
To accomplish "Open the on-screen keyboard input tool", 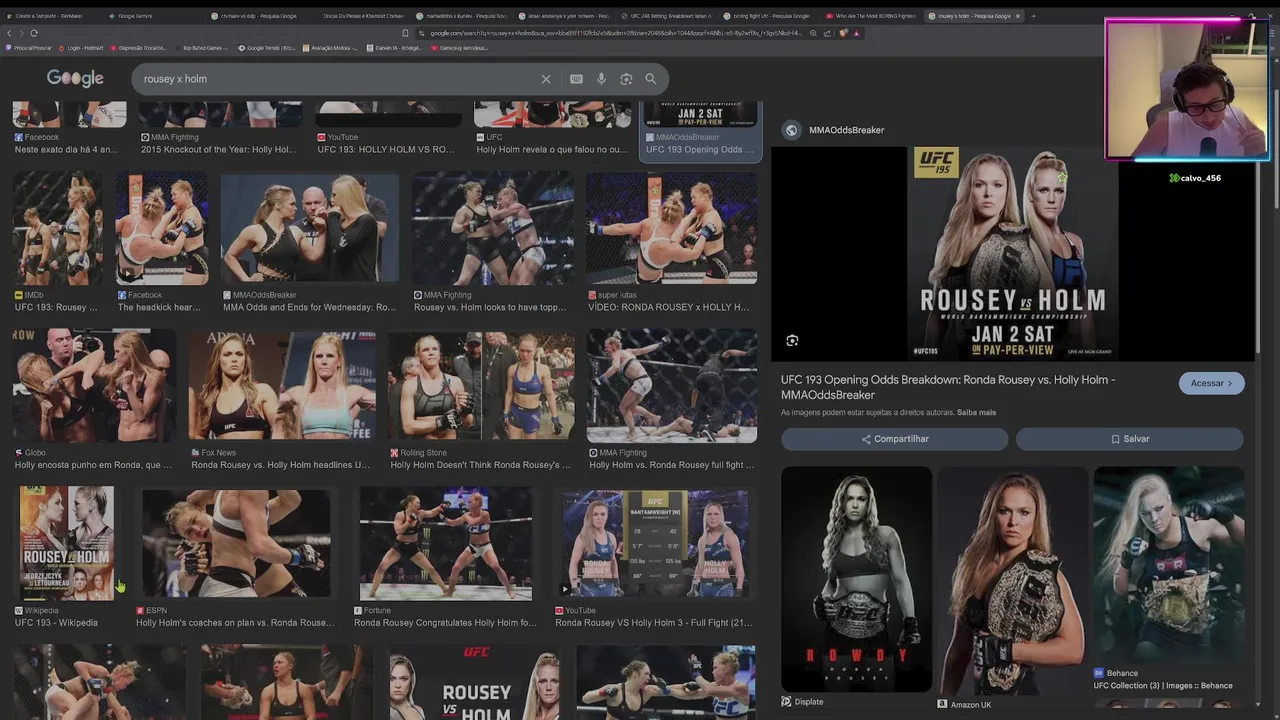I will tap(576, 79).
